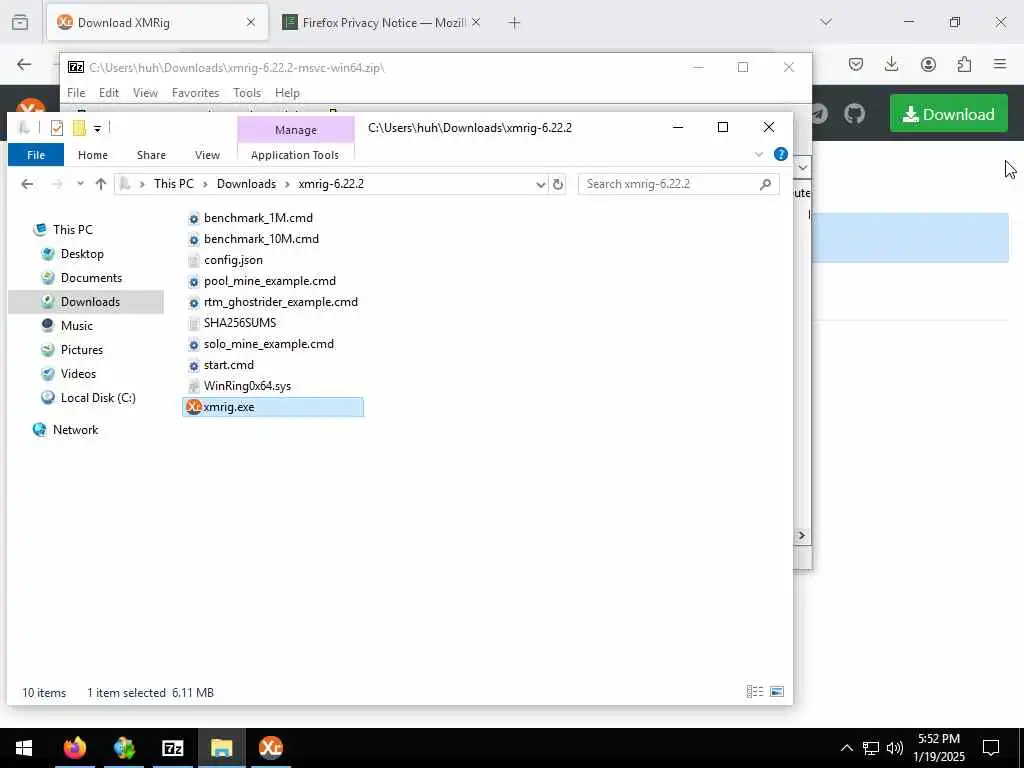Open new Firefox tab
Screen dimensions: 1024x768
point(515,23)
